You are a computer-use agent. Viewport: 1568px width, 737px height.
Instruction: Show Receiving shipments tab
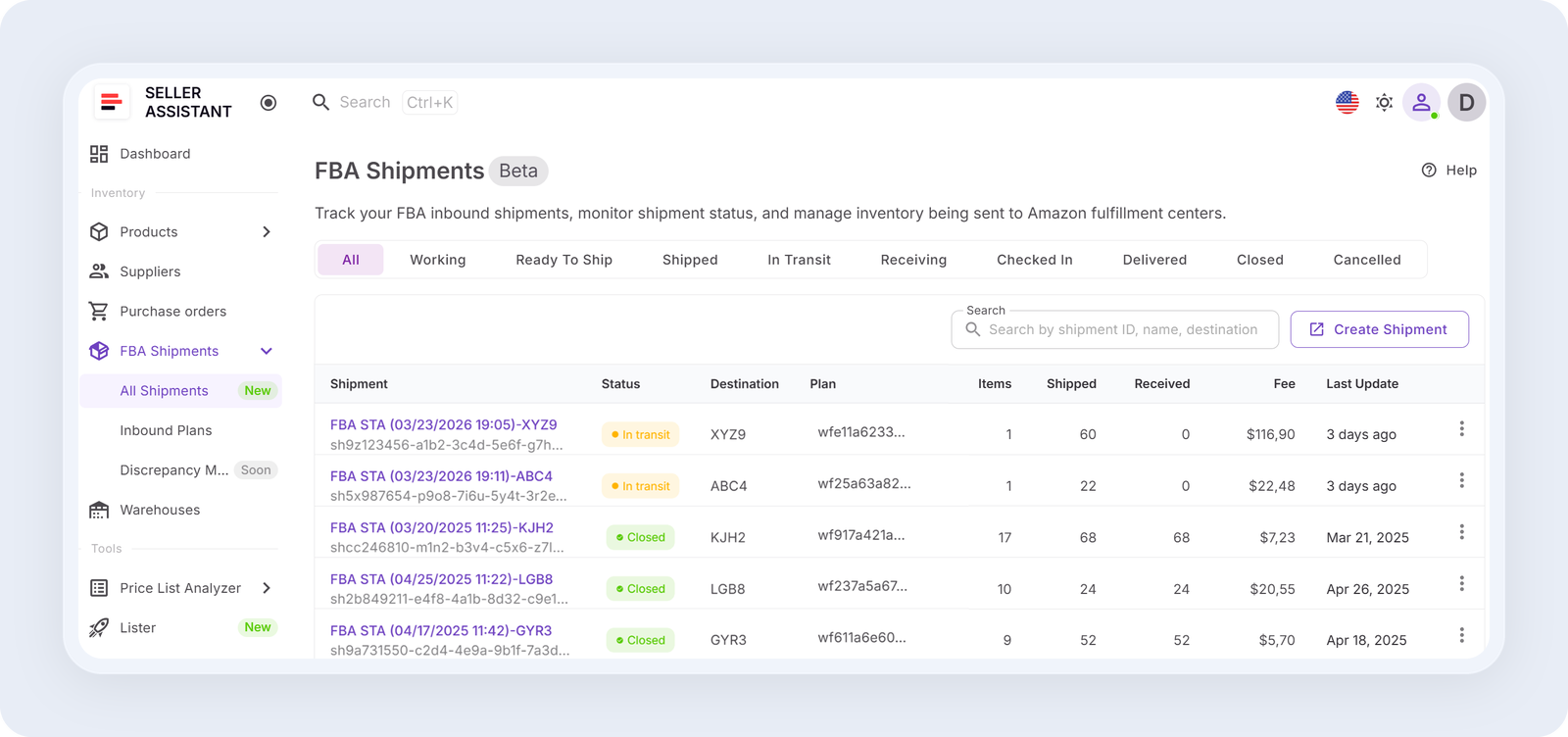[x=913, y=260]
